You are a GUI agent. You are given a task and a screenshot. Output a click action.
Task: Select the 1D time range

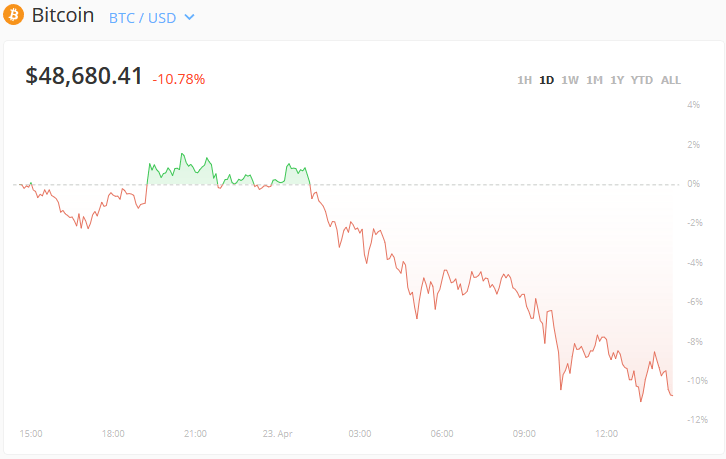[x=547, y=80]
